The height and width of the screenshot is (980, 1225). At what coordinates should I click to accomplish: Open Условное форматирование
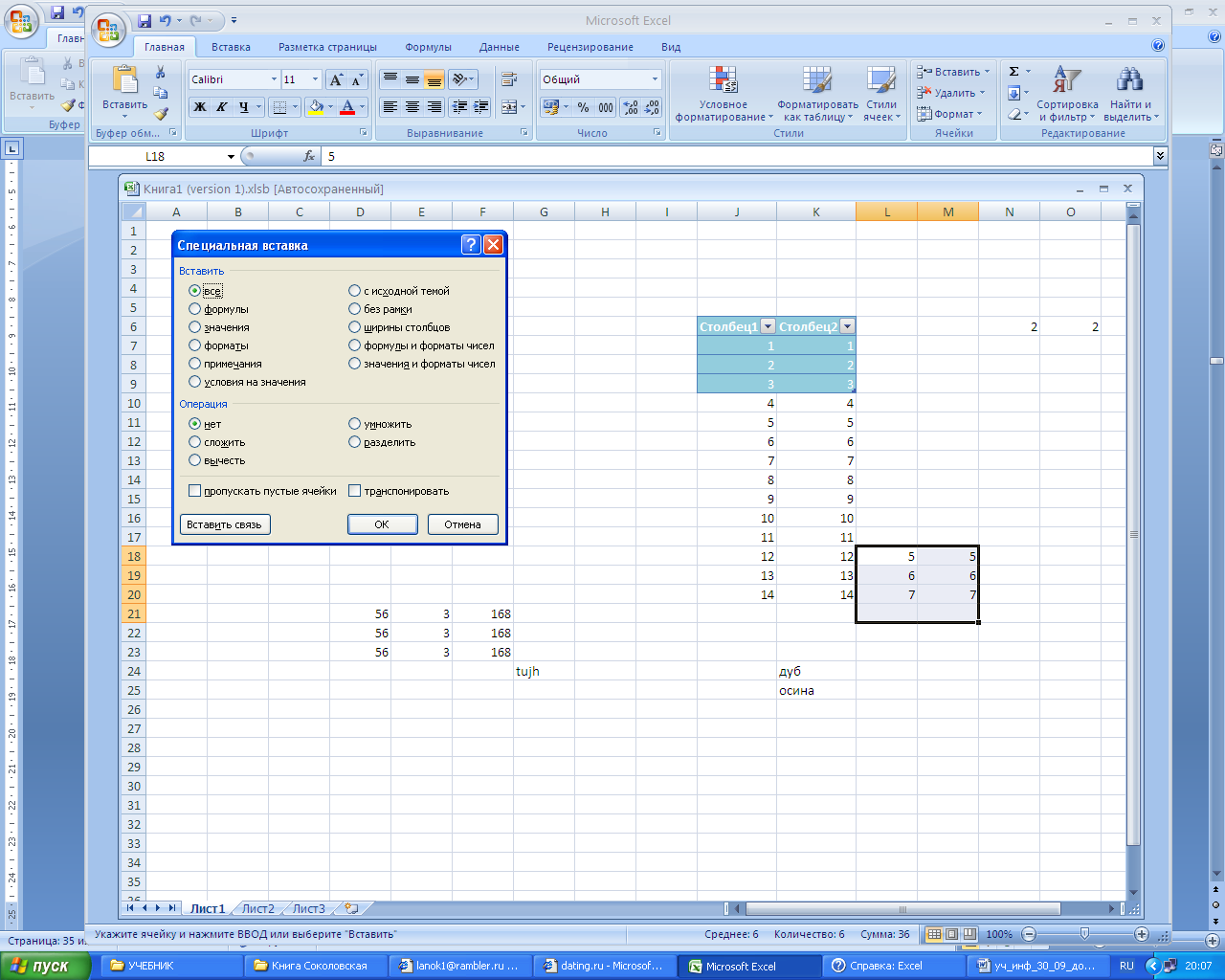point(724,94)
